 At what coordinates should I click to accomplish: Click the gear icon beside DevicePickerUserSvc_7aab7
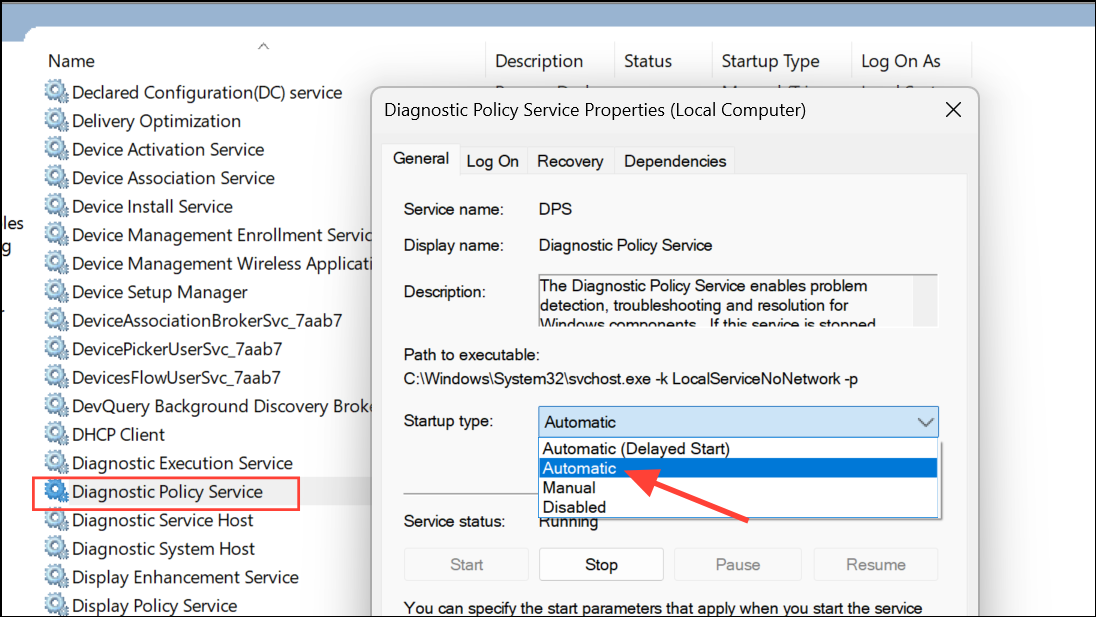[57, 349]
